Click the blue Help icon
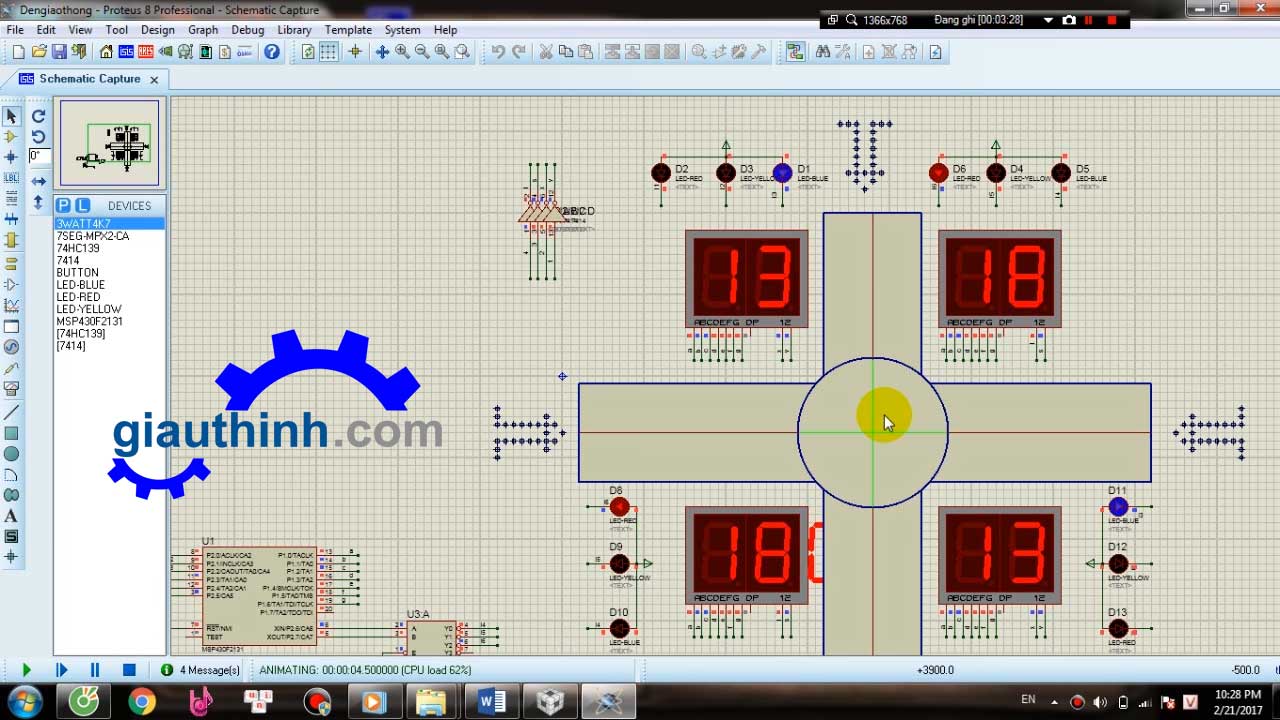Screen dimensions: 1280x720 (x=271, y=52)
